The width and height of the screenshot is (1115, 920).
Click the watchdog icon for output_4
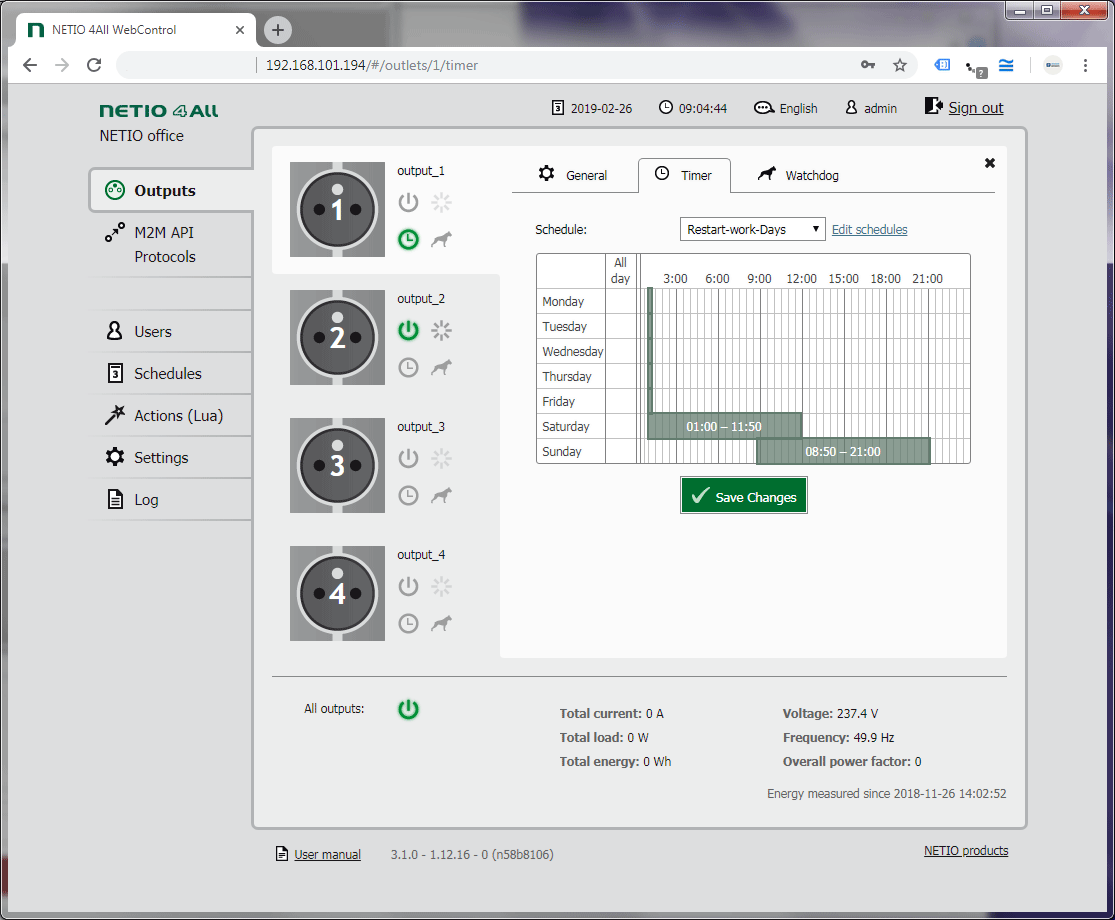click(441, 623)
